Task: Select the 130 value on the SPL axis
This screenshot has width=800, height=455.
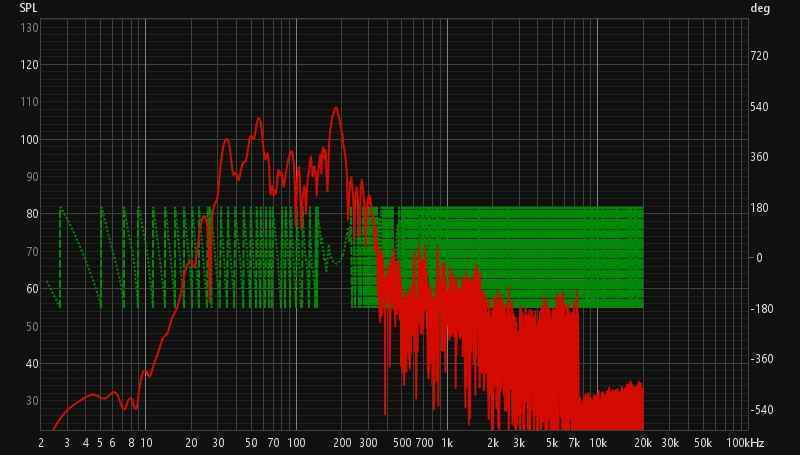Action: click(x=29, y=28)
